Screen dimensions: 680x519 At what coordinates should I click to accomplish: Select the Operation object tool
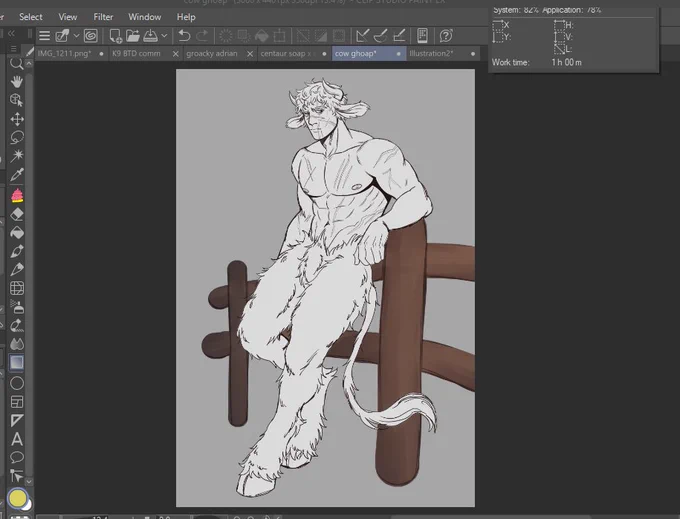16,100
